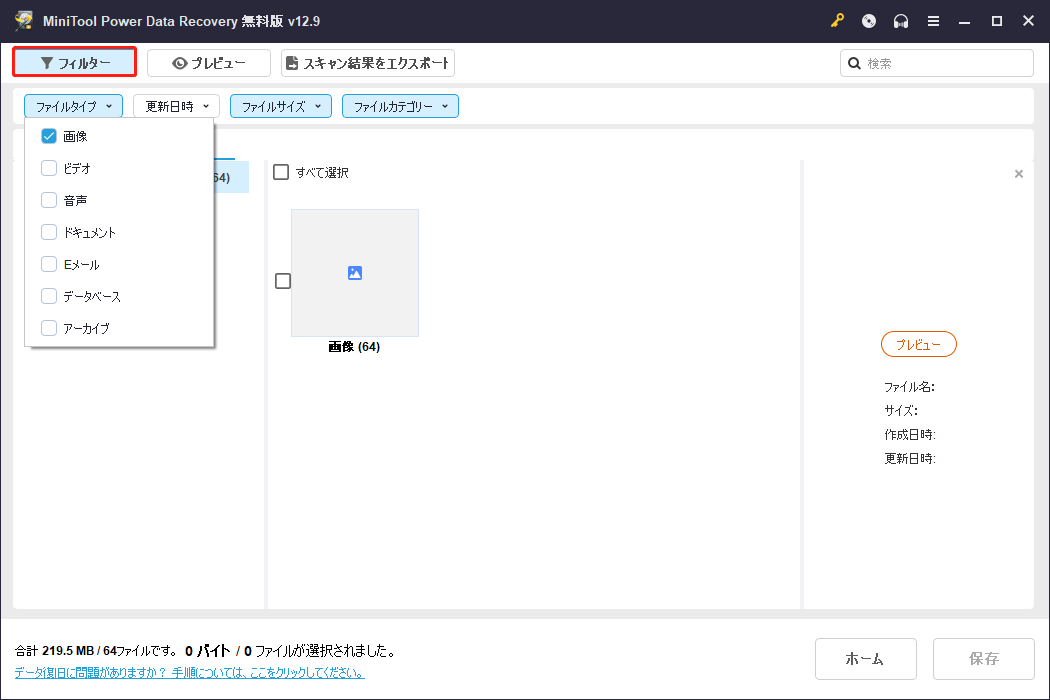Minimize the MiniTool window
This screenshot has width=1050, height=700.
click(964, 21)
